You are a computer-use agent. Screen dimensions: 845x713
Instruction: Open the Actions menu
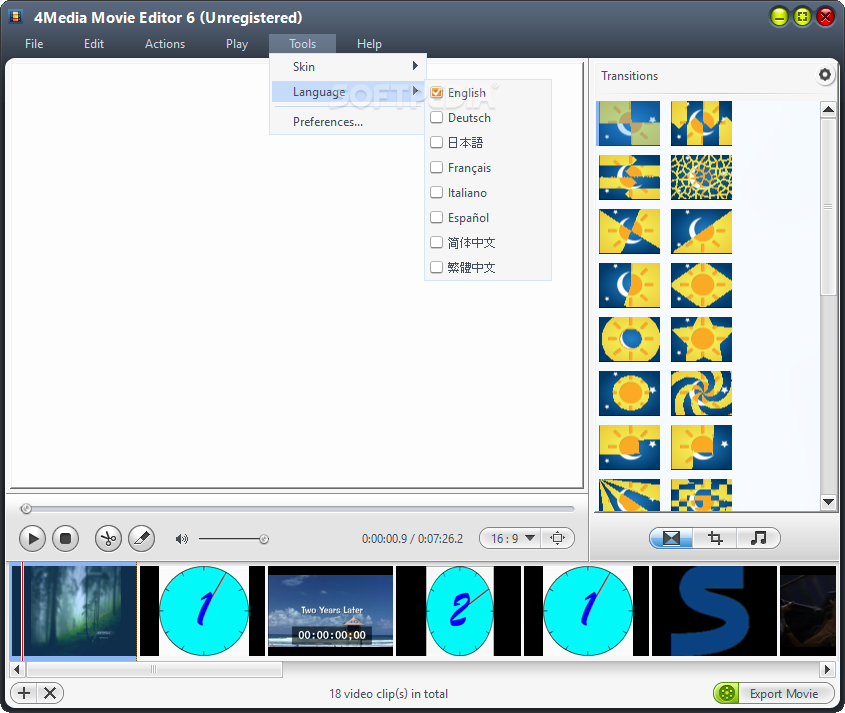click(x=165, y=44)
